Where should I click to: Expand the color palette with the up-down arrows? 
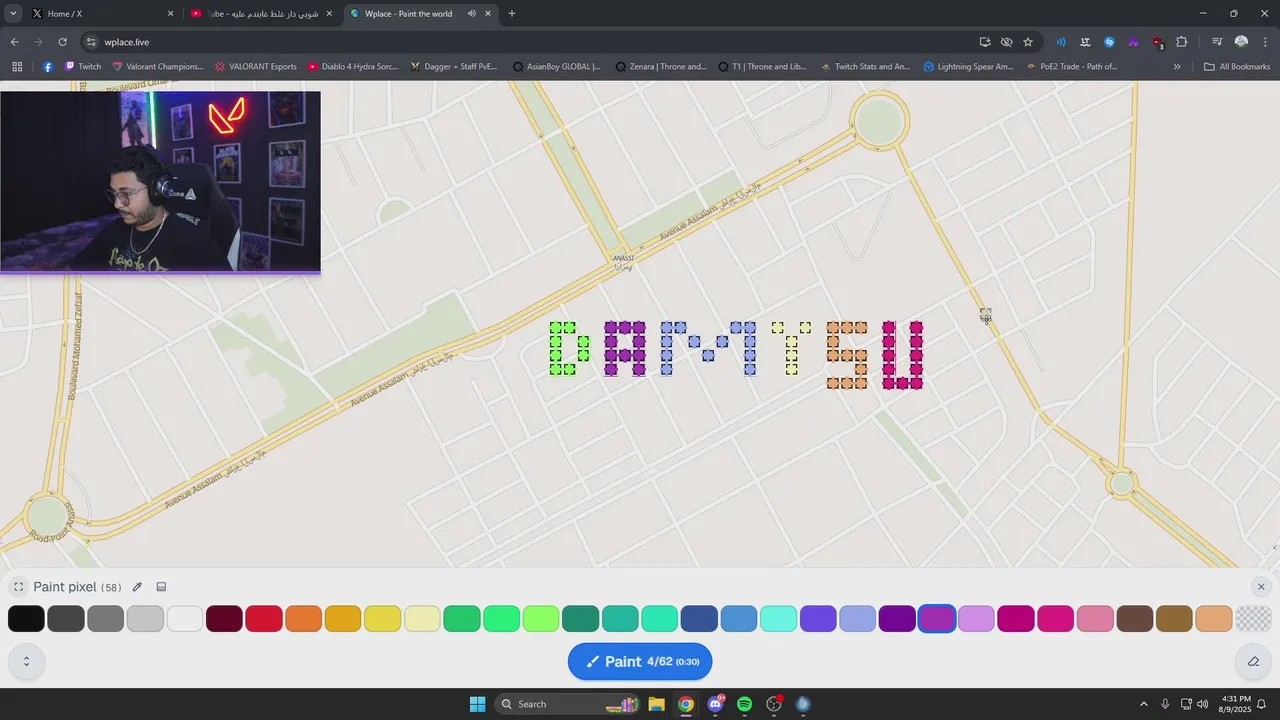click(26, 661)
